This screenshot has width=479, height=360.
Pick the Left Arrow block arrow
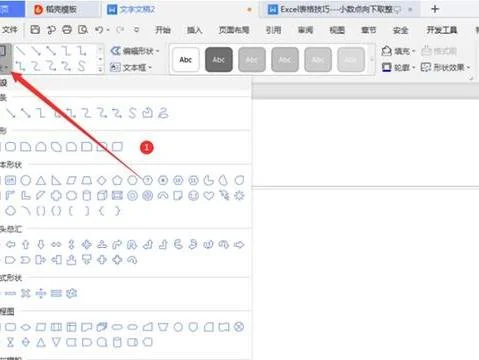coord(10,245)
